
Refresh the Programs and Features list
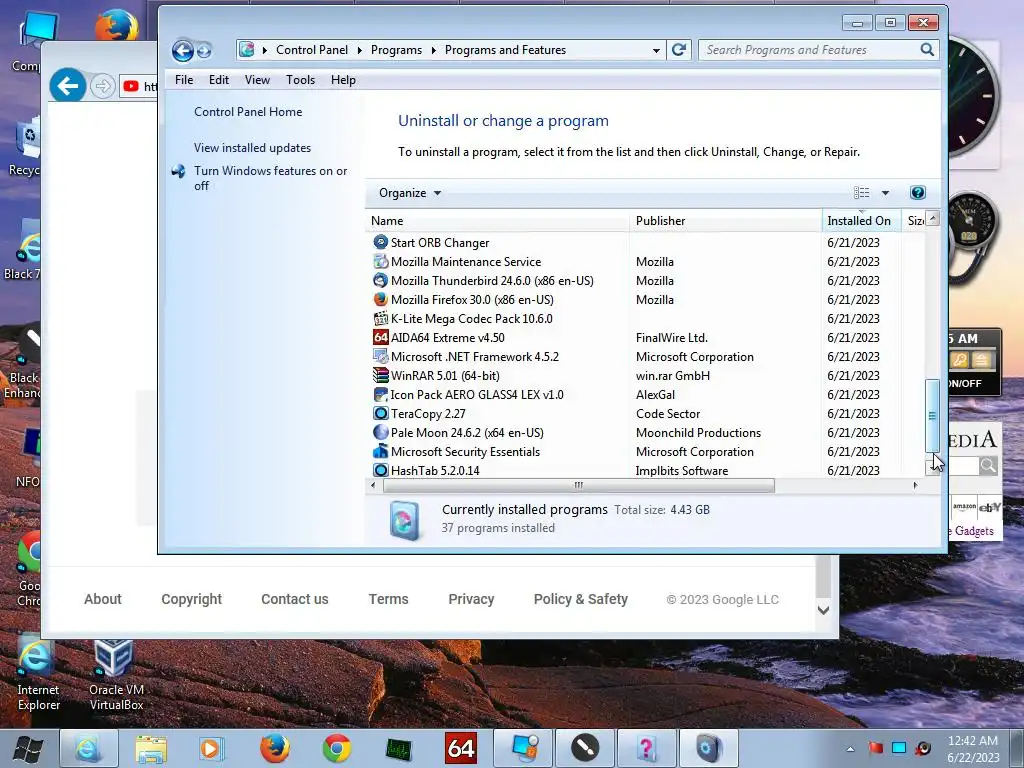click(679, 50)
